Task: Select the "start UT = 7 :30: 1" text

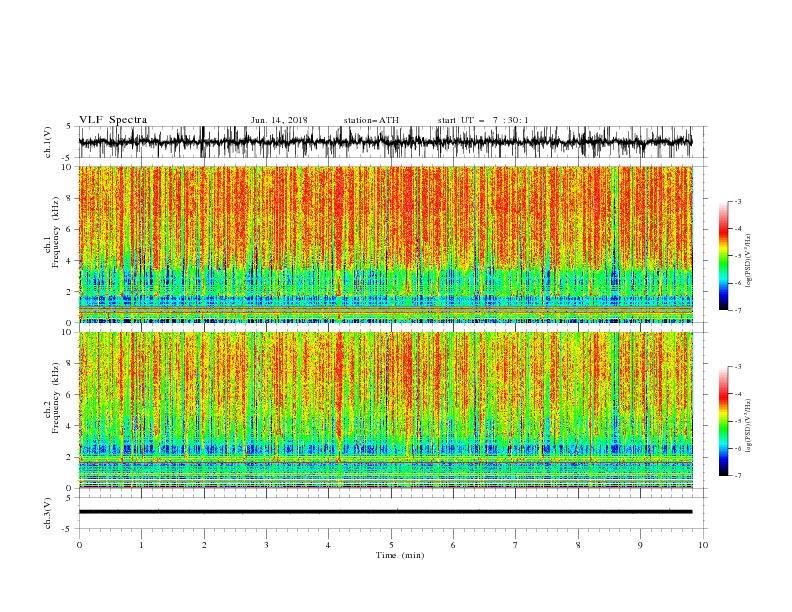Action: tap(483, 120)
